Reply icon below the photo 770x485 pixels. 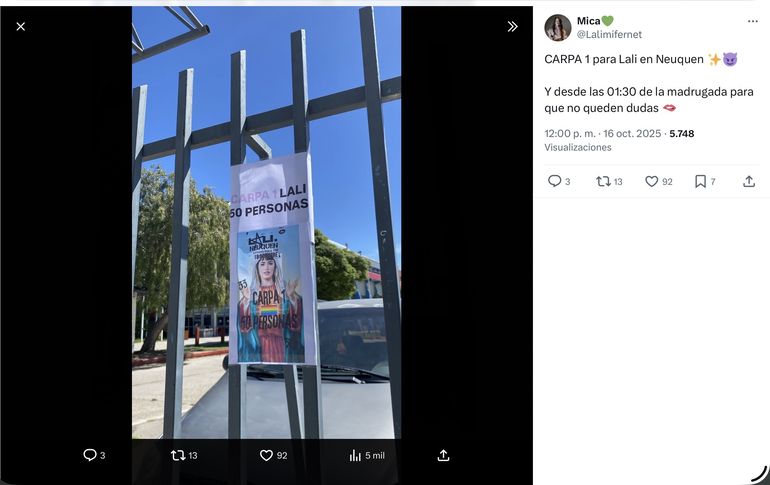pyautogui.click(x=89, y=455)
